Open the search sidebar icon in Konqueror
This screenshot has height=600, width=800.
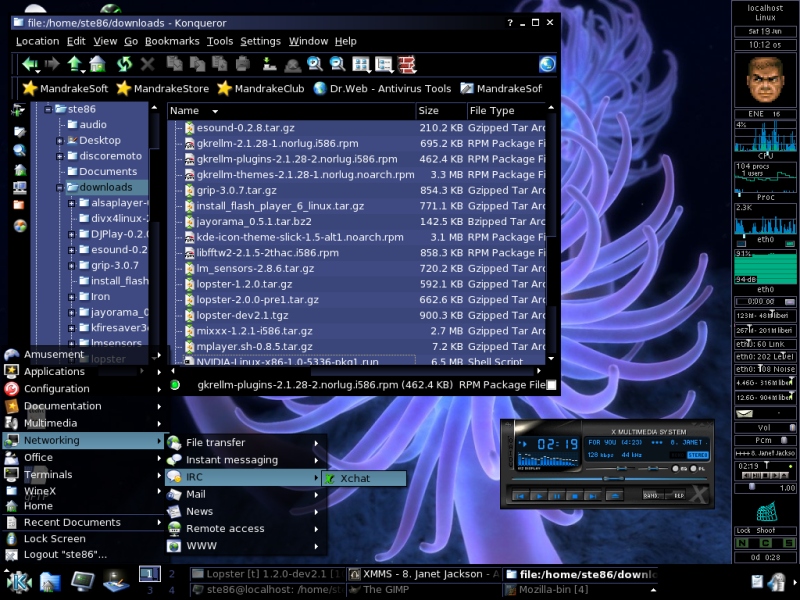tap(19, 150)
